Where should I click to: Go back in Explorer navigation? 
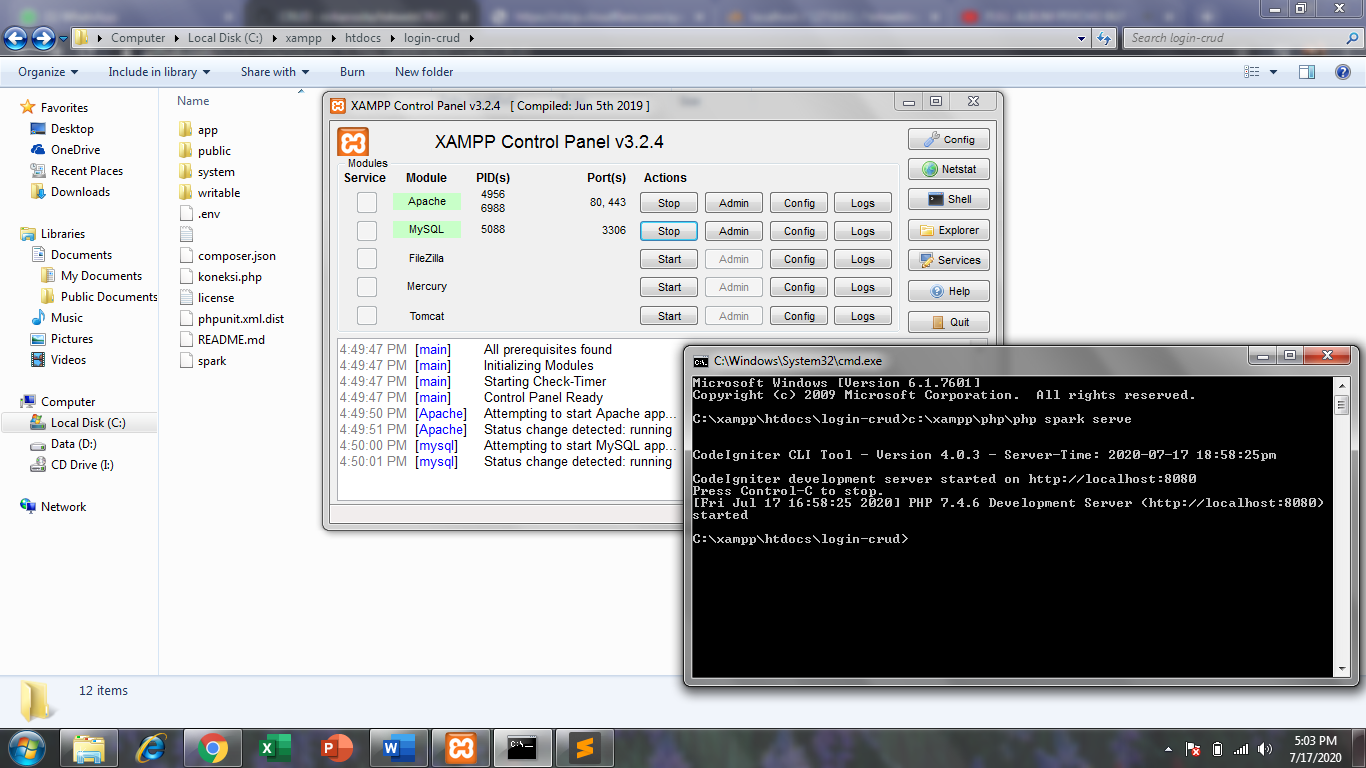point(15,38)
